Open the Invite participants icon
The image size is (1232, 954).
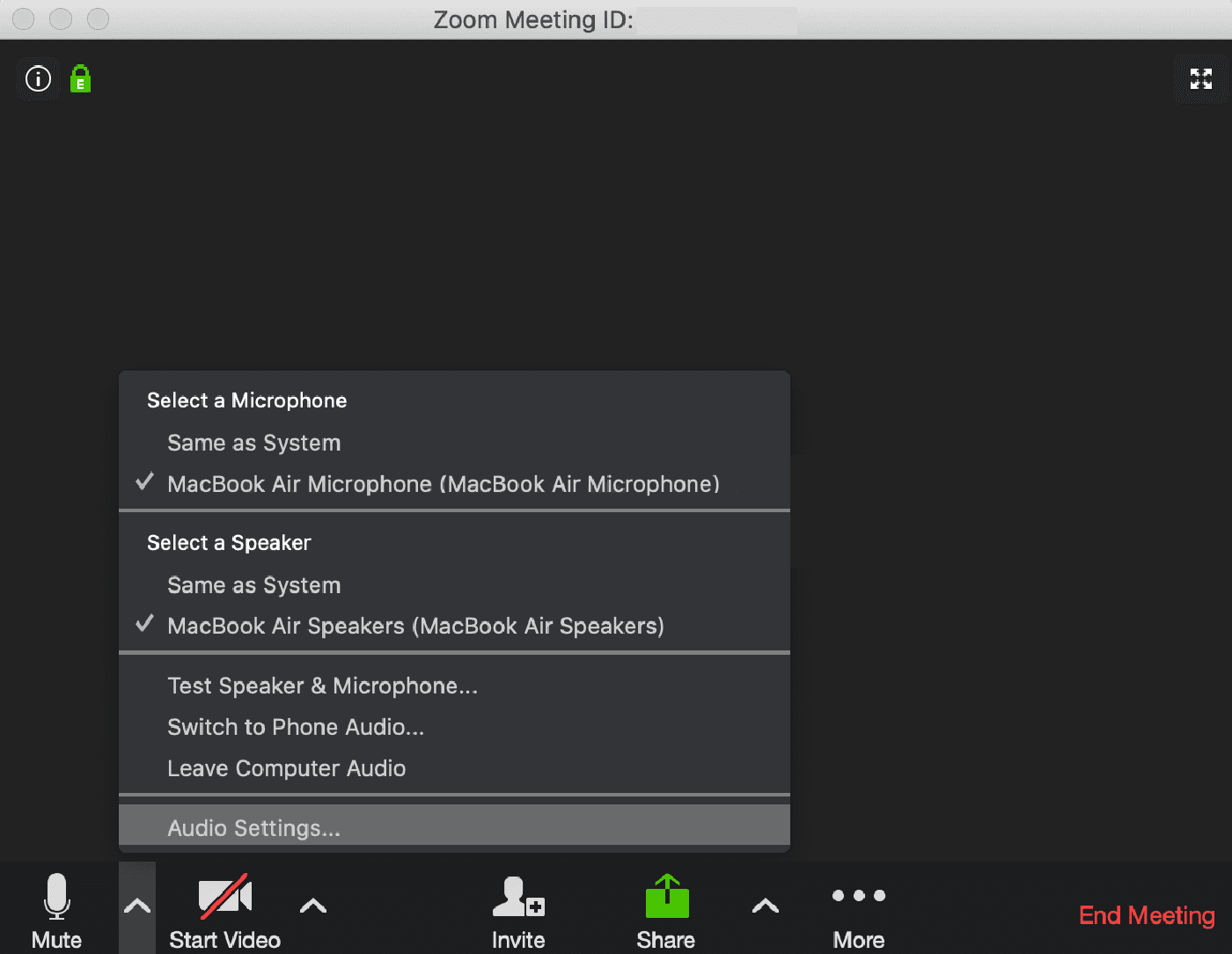click(x=517, y=898)
